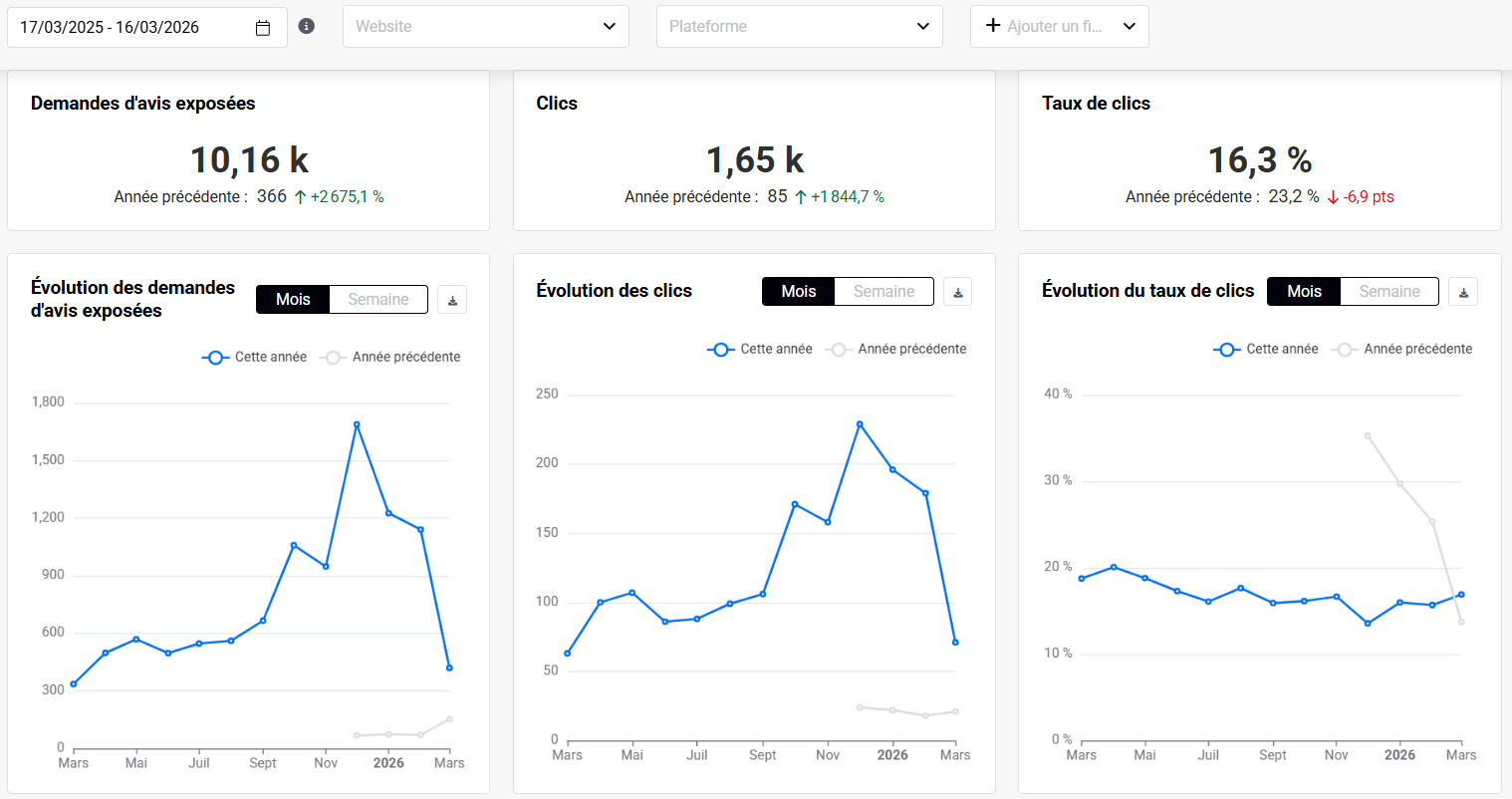Click the calendar icon in date range field
Screen dimensions: 1512x799
point(263,28)
